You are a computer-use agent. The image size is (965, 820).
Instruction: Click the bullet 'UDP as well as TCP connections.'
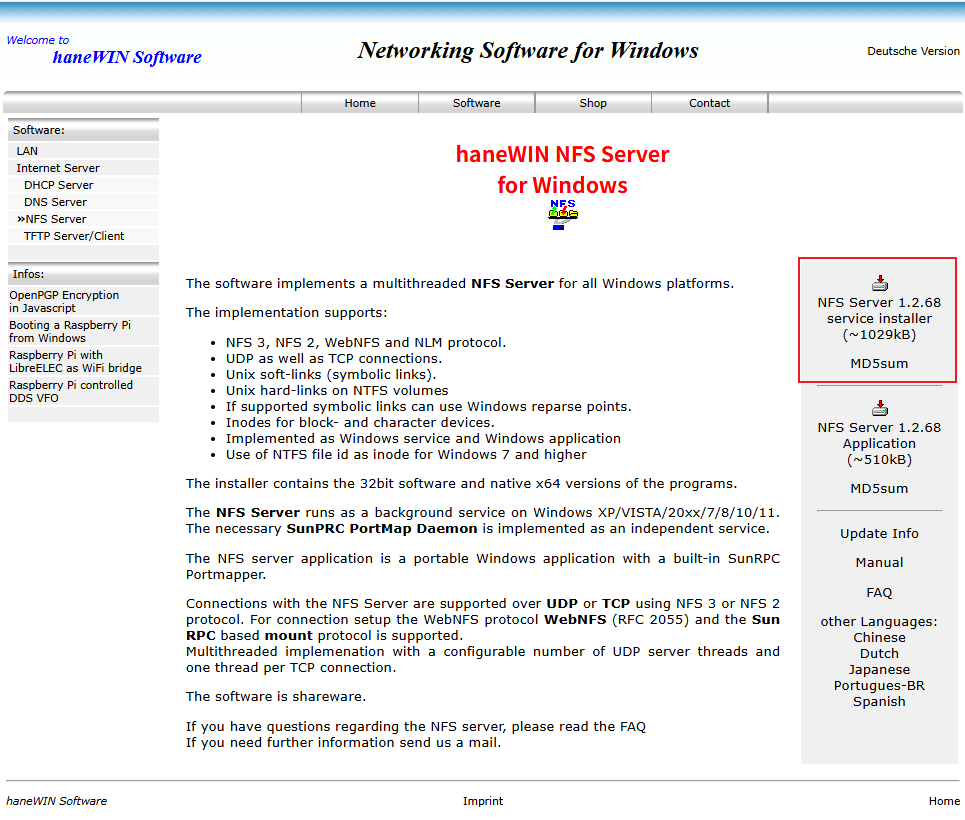334,358
